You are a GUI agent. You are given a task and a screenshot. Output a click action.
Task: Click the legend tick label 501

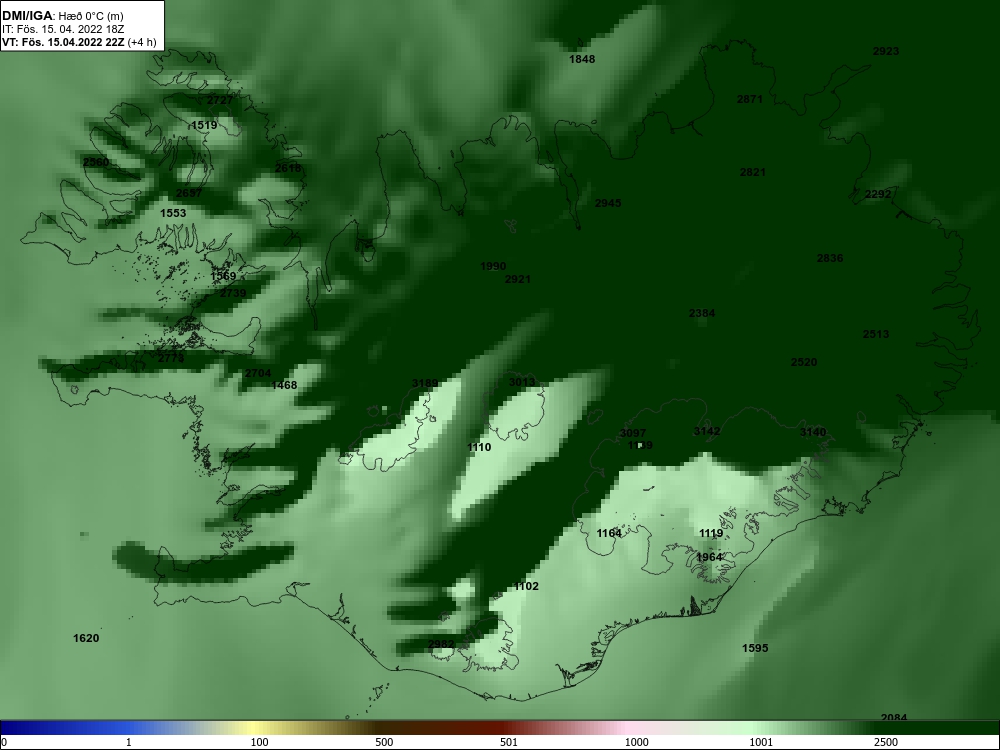coord(508,742)
